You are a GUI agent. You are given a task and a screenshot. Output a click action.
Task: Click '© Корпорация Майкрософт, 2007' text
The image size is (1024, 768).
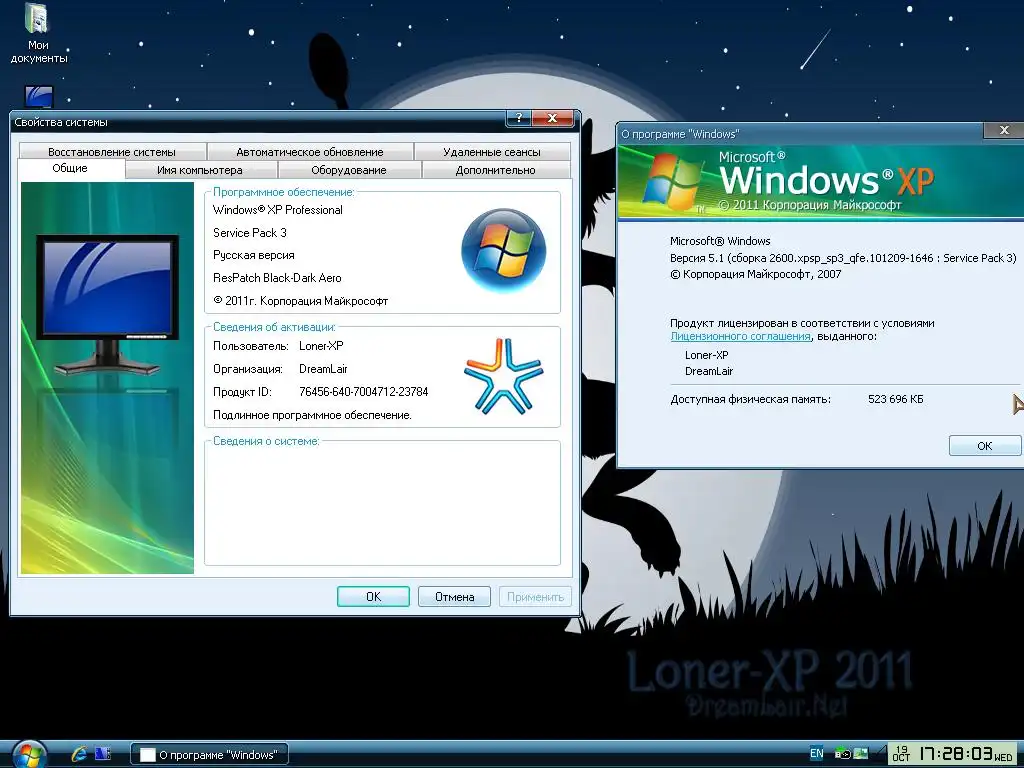coord(756,274)
